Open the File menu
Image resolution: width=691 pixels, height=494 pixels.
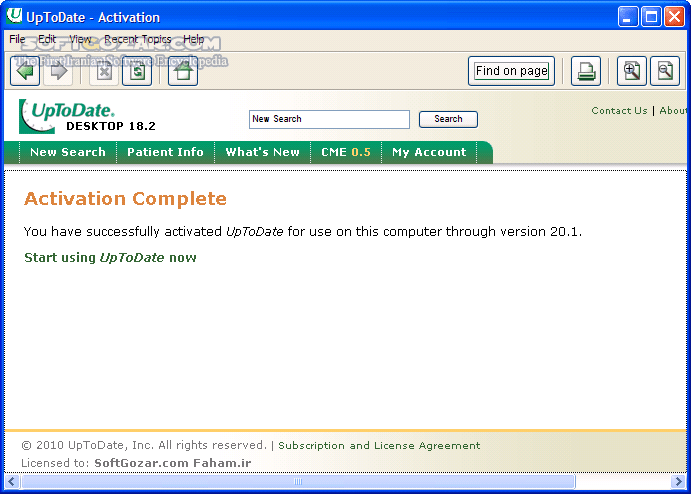tap(17, 39)
